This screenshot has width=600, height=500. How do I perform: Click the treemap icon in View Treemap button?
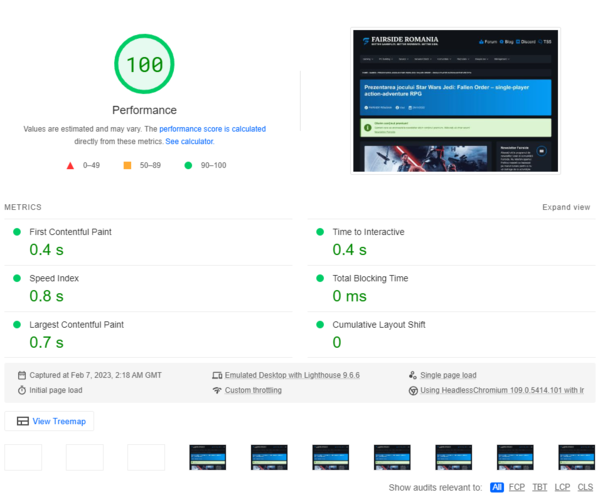coord(23,421)
